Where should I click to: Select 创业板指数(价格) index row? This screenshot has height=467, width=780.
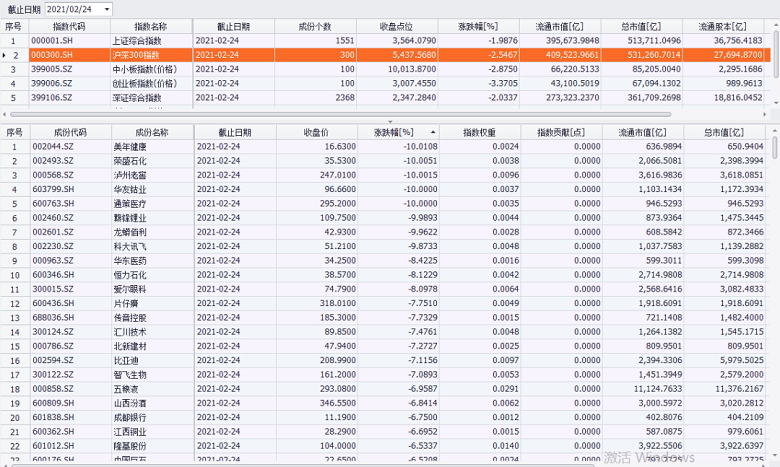[x=150, y=84]
